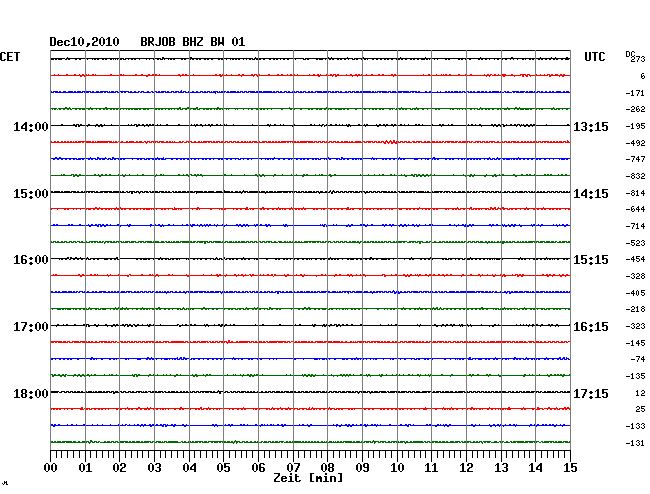The width and height of the screenshot is (650, 494).
Task: Click the DC offset value -454
Action: [635, 259]
